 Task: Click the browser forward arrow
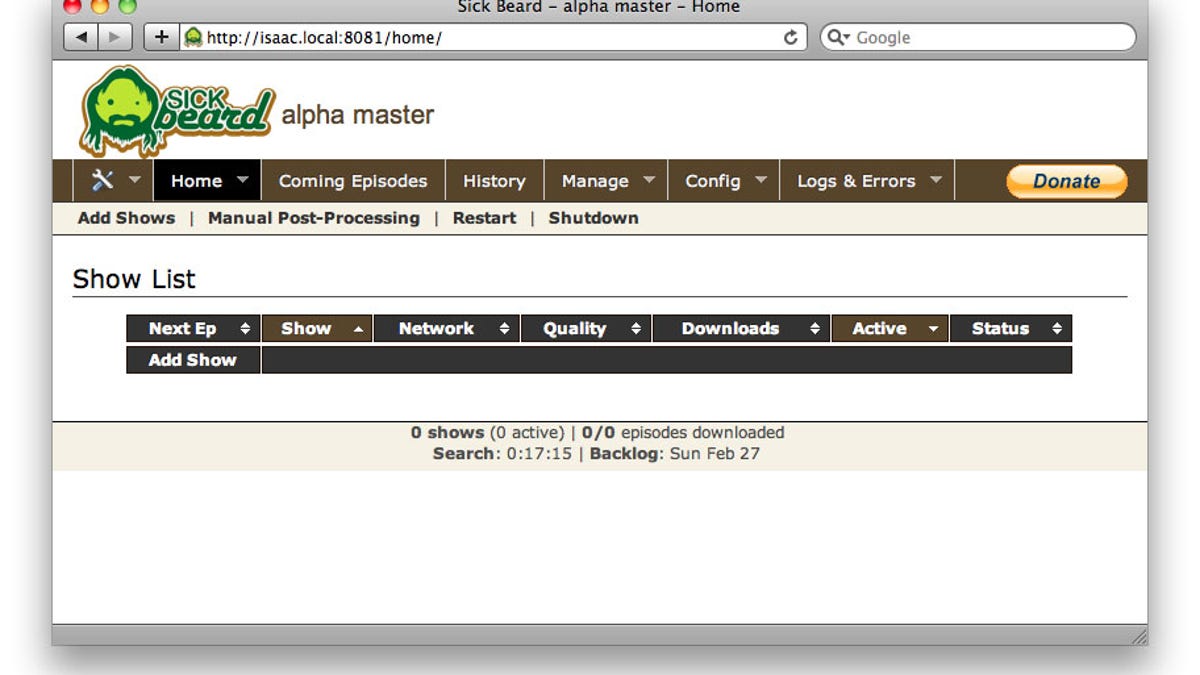(115, 37)
